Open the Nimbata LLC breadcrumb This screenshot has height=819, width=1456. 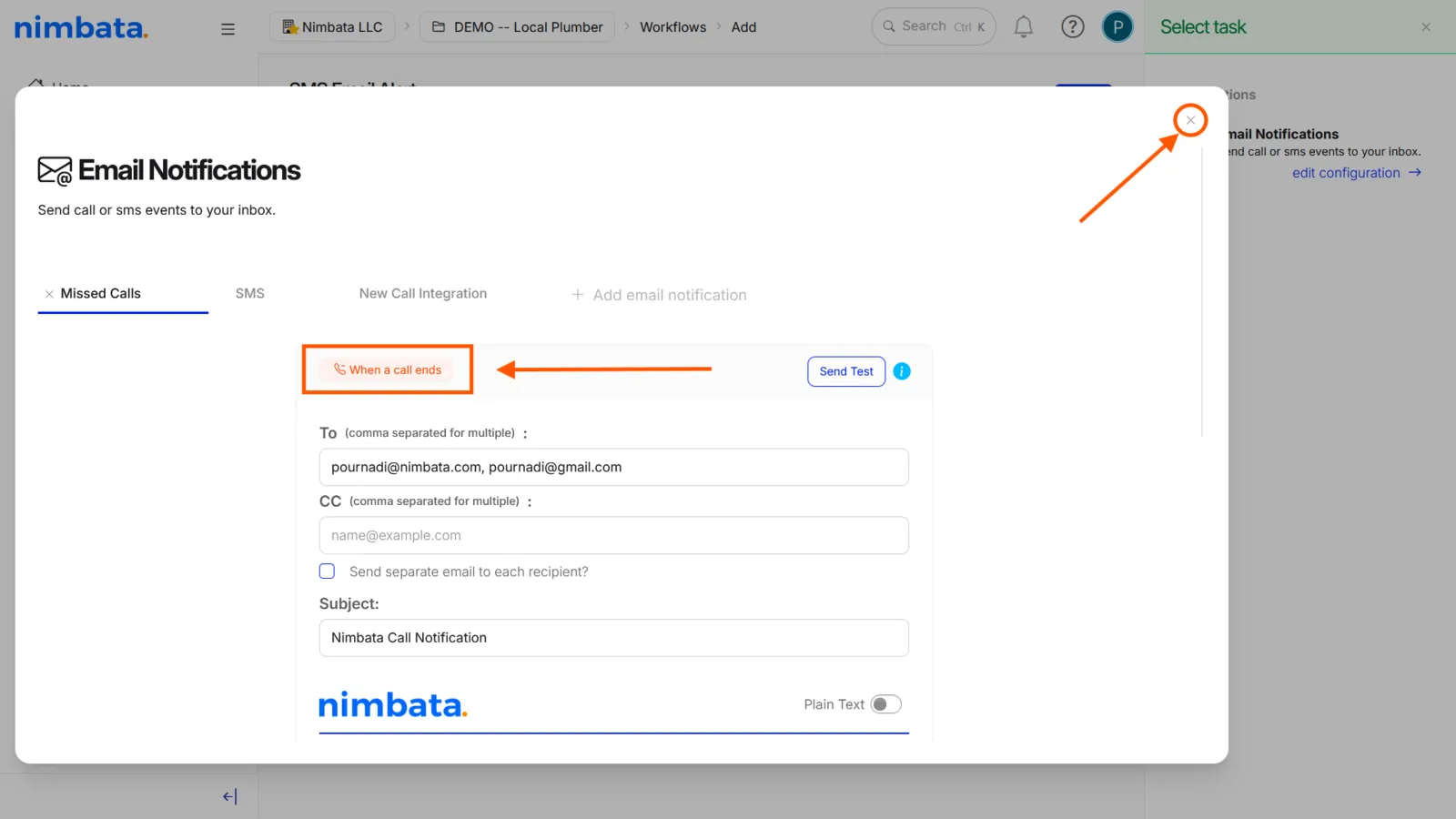[x=332, y=27]
